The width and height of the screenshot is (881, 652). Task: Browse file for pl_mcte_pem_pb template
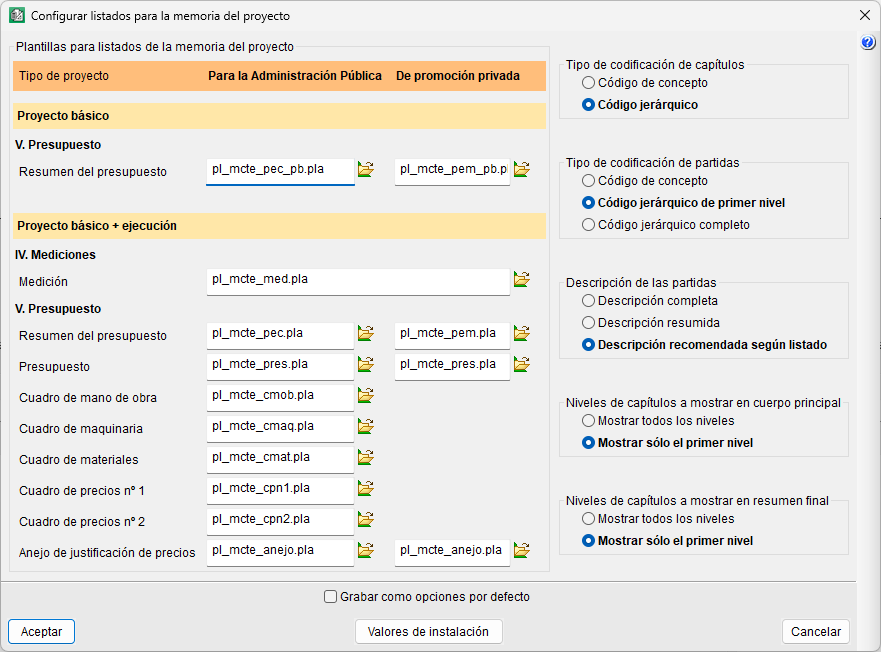(x=521, y=170)
